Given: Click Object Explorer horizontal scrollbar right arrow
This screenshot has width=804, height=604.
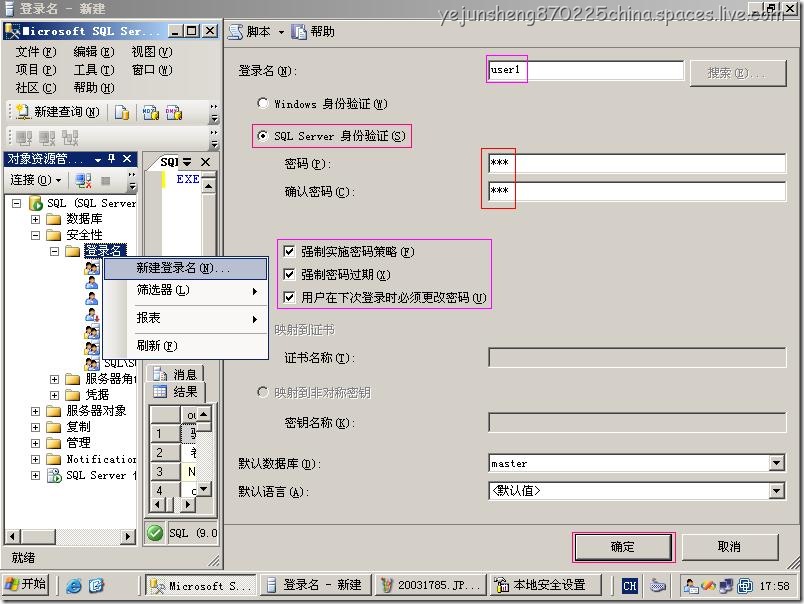Looking at the screenshot, I should [x=128, y=537].
